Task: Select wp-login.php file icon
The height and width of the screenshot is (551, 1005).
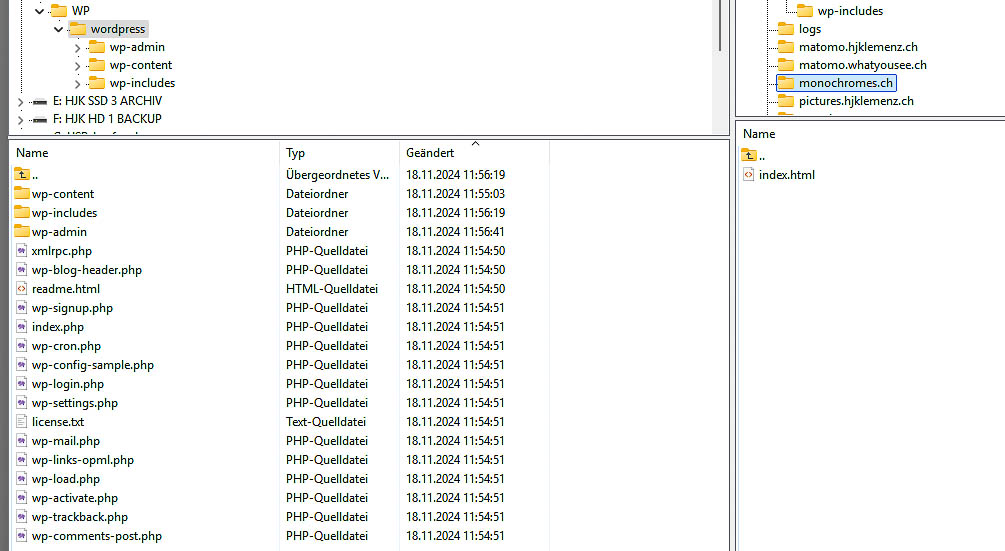Action: pyautogui.click(x=22, y=384)
